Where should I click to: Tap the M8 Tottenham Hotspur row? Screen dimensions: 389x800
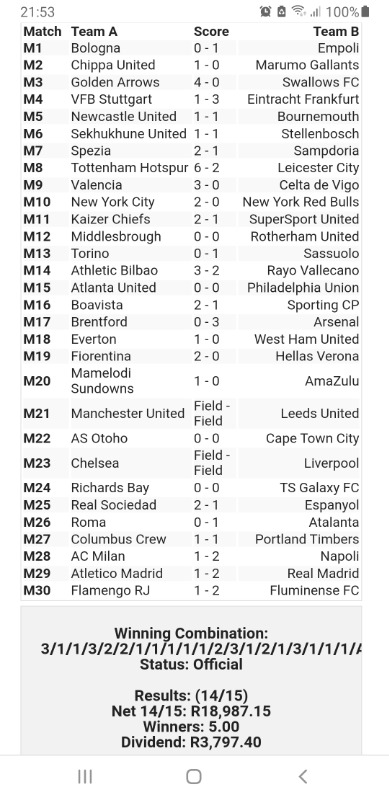(191, 168)
